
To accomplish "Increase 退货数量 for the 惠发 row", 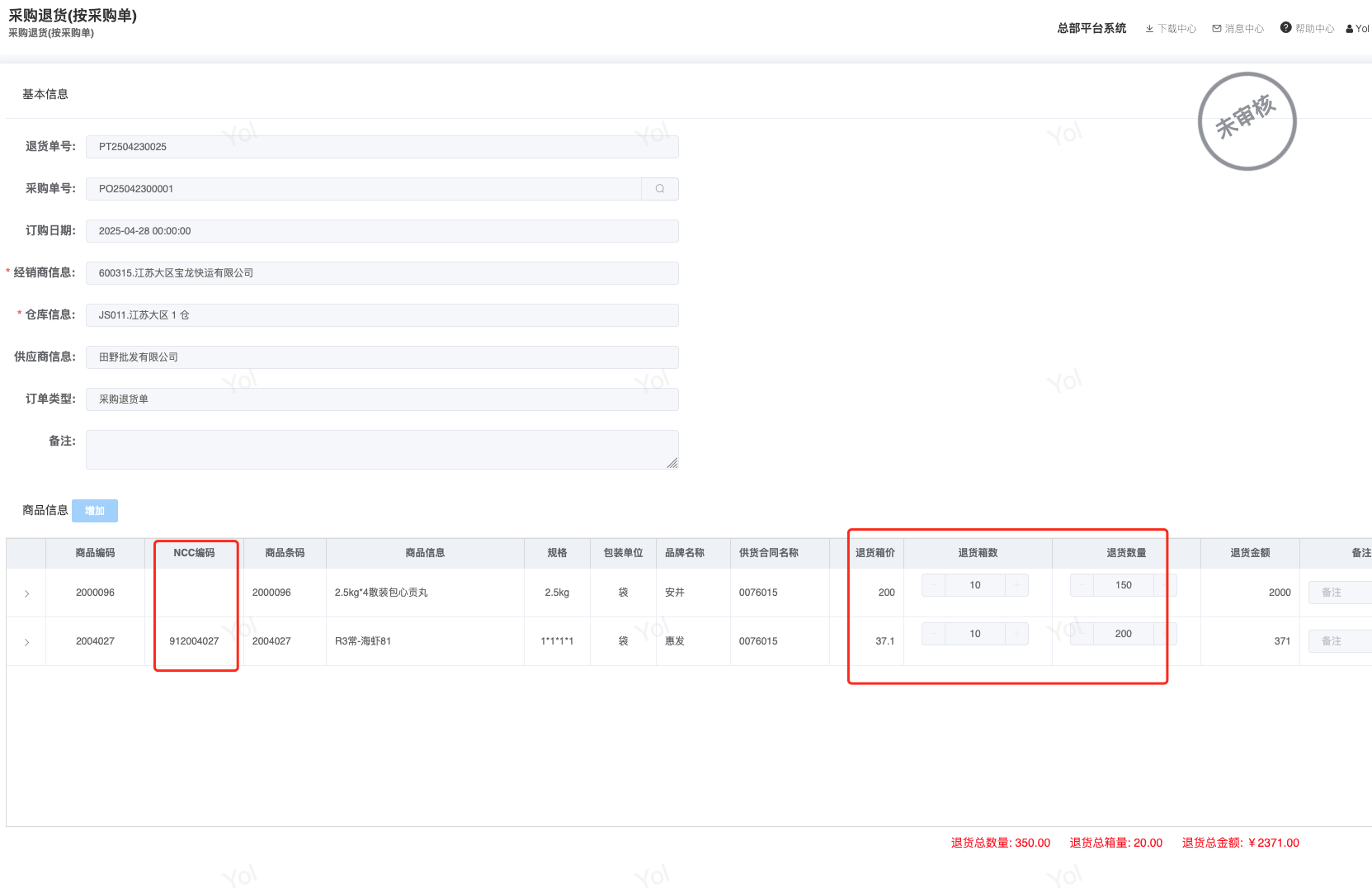I will pyautogui.click(x=1165, y=634).
